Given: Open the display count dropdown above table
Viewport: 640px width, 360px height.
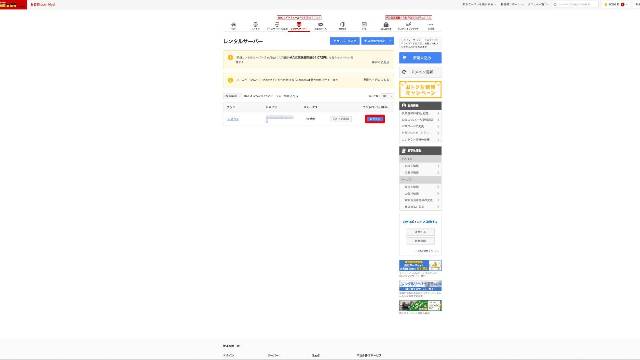Looking at the screenshot, I should click(386, 96).
